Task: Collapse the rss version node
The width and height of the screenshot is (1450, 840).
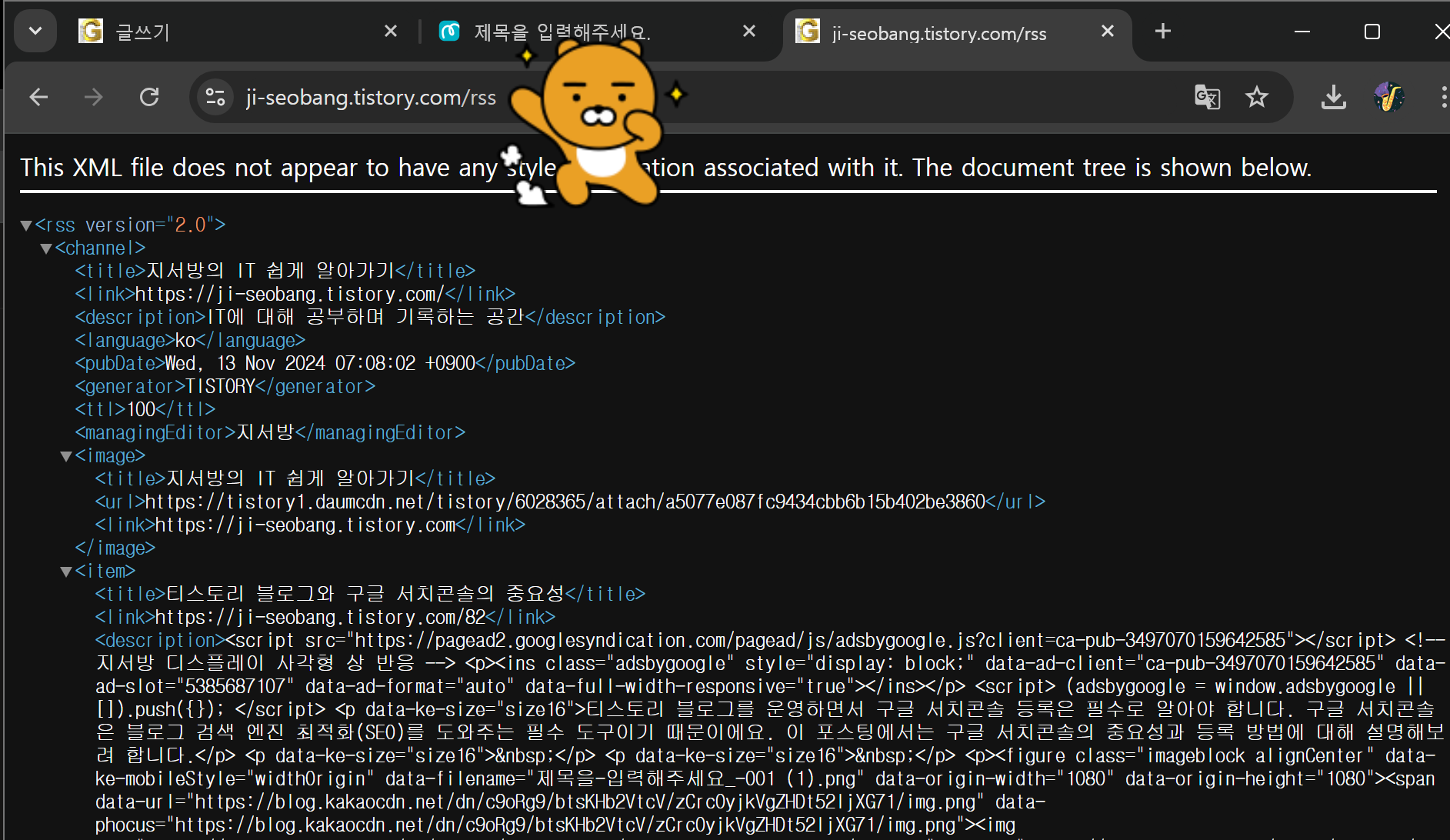Action: (x=26, y=225)
